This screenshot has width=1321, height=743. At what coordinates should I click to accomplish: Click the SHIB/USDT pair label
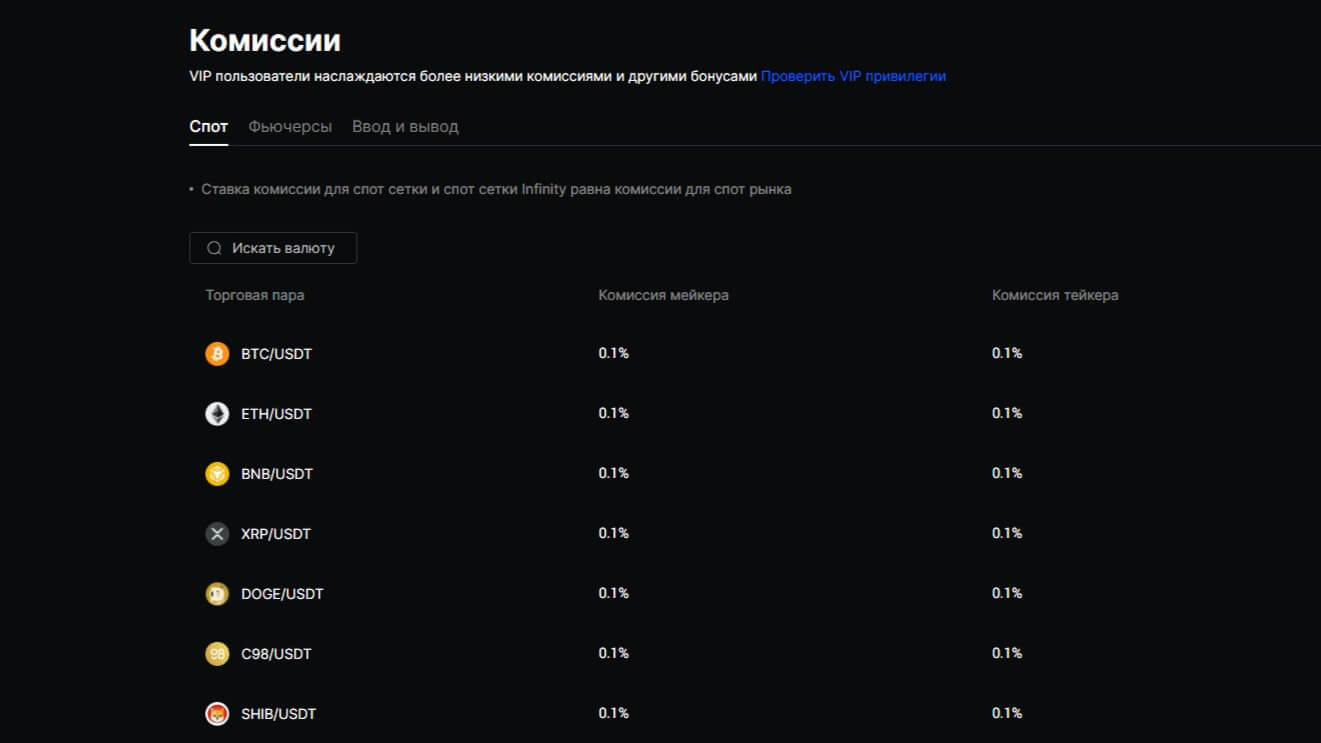click(x=278, y=714)
